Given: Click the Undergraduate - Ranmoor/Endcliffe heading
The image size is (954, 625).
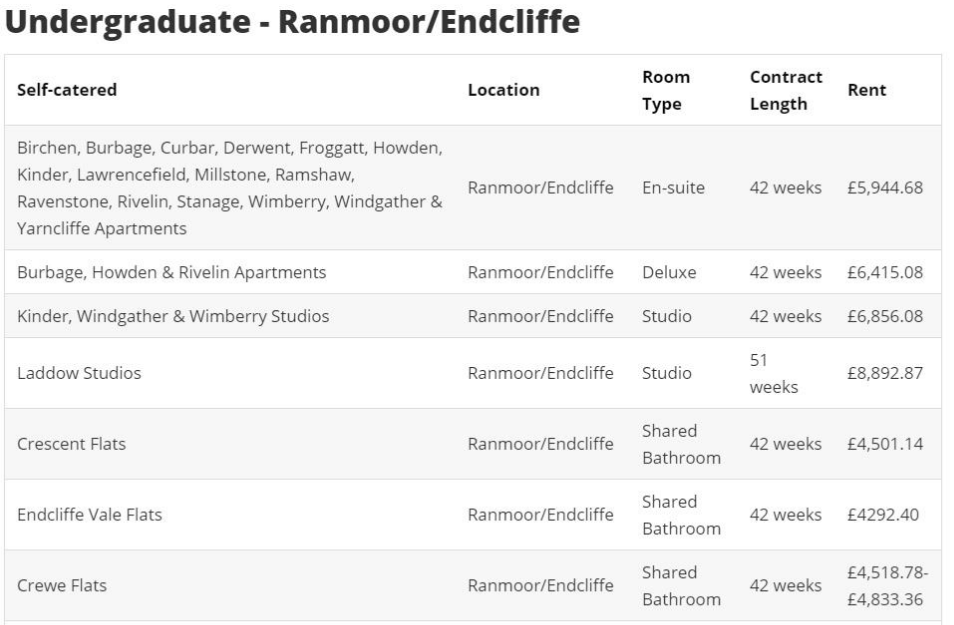Looking at the screenshot, I should click(x=294, y=24).
